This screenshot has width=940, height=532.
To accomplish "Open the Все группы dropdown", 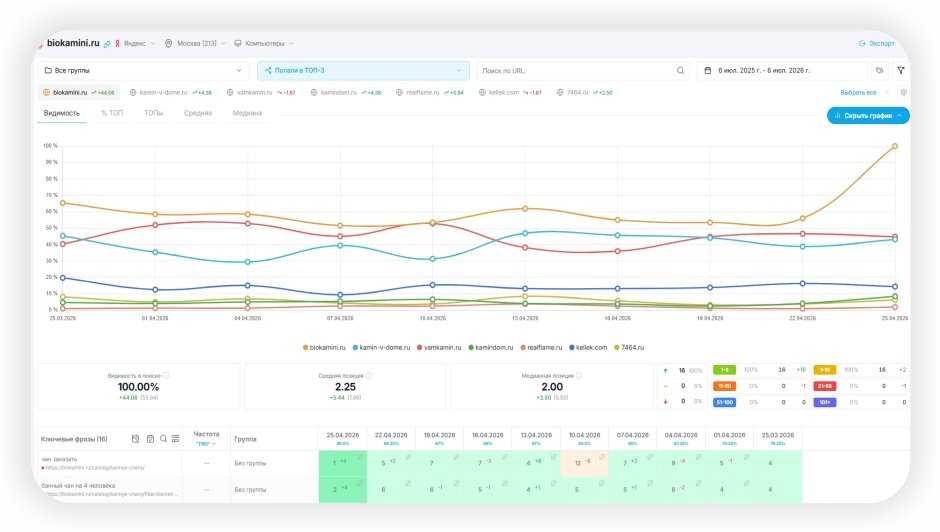I will 143,71.
